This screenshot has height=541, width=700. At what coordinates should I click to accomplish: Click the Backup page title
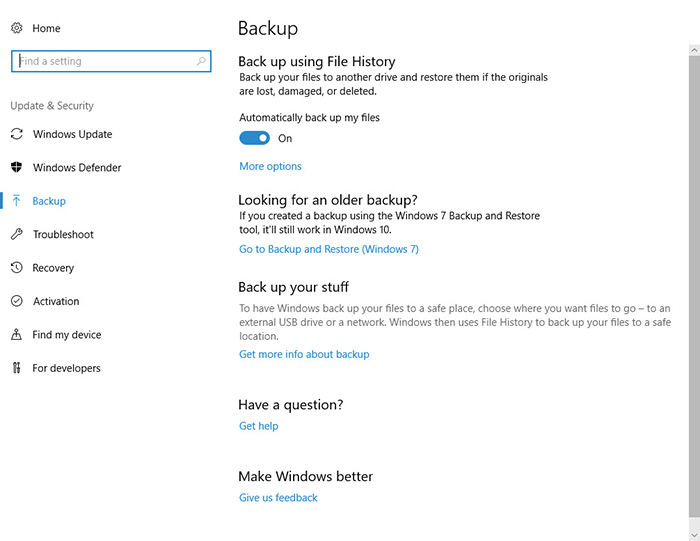point(268,29)
